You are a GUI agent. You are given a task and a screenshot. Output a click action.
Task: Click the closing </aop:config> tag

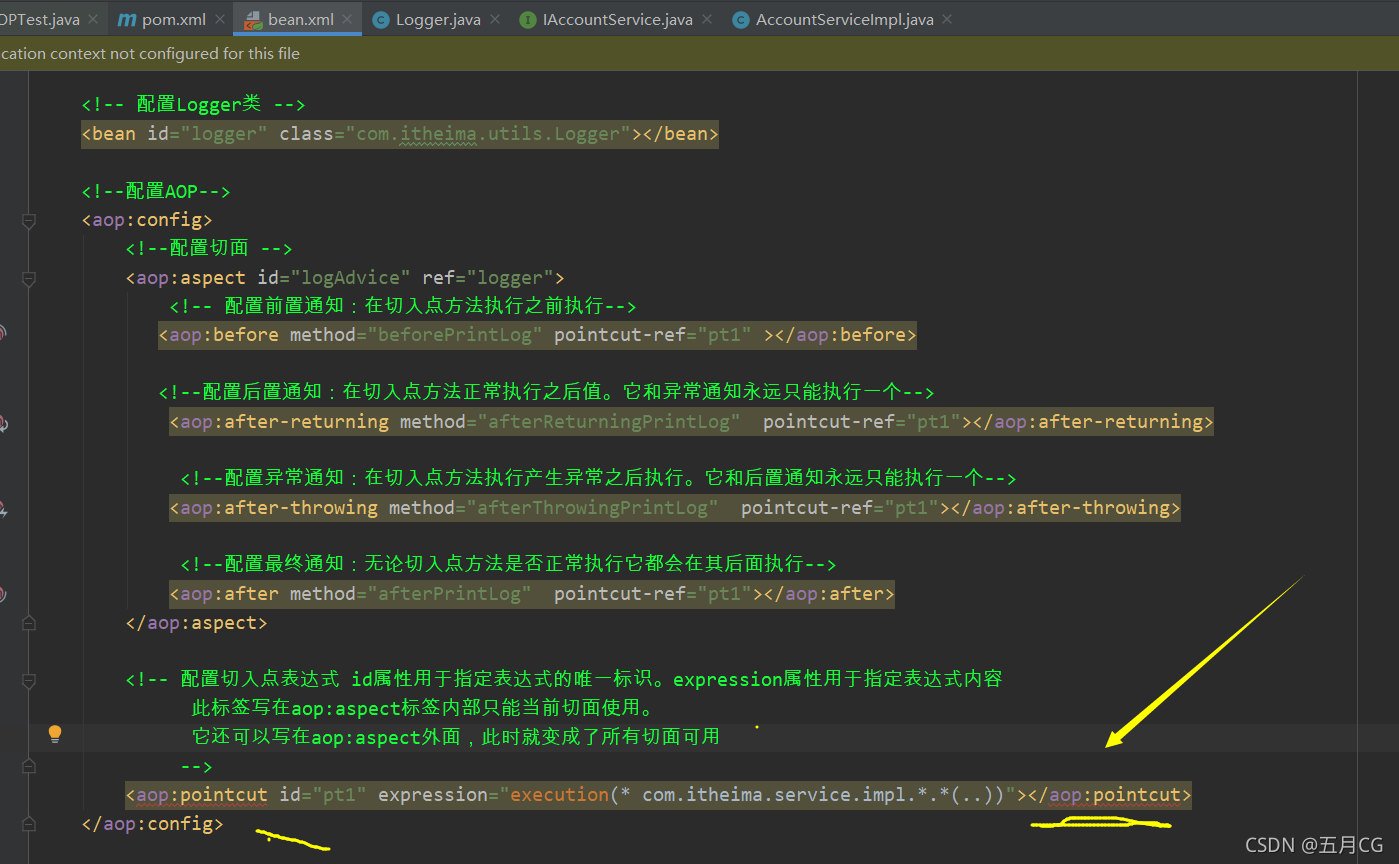coord(153,825)
